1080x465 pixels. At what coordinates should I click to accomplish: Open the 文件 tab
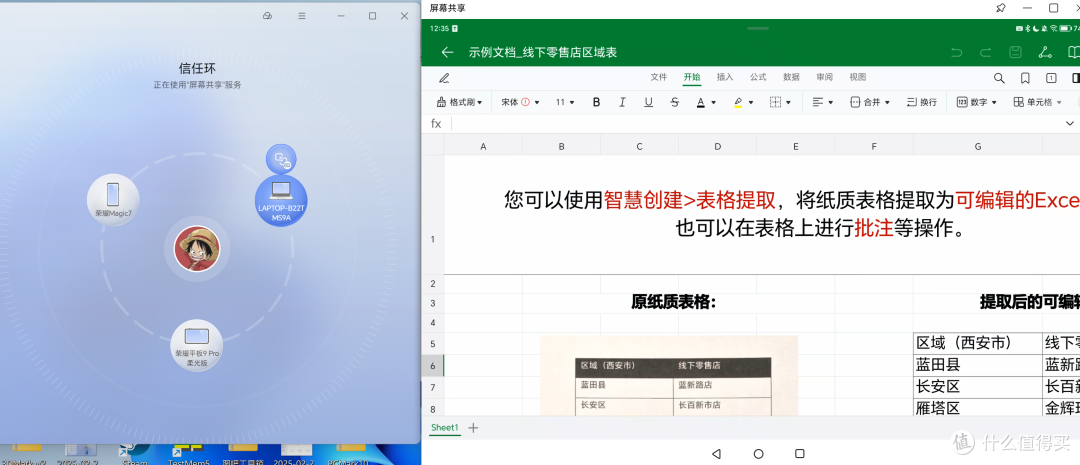[658, 77]
